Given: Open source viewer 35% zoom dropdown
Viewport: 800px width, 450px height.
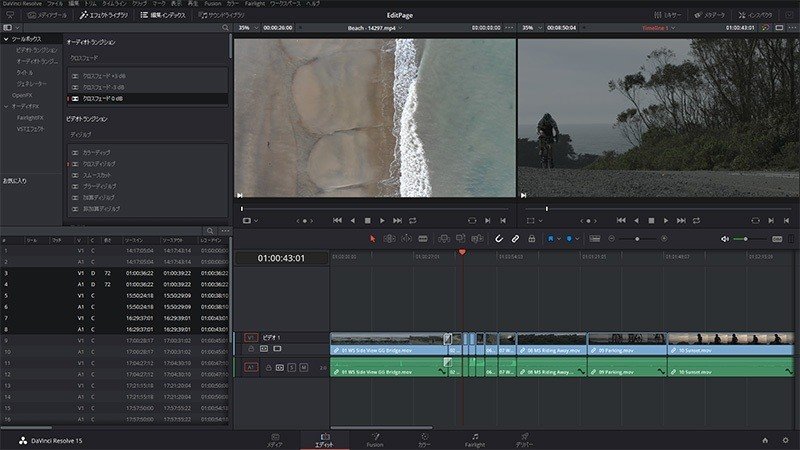Looking at the screenshot, I should click(247, 28).
